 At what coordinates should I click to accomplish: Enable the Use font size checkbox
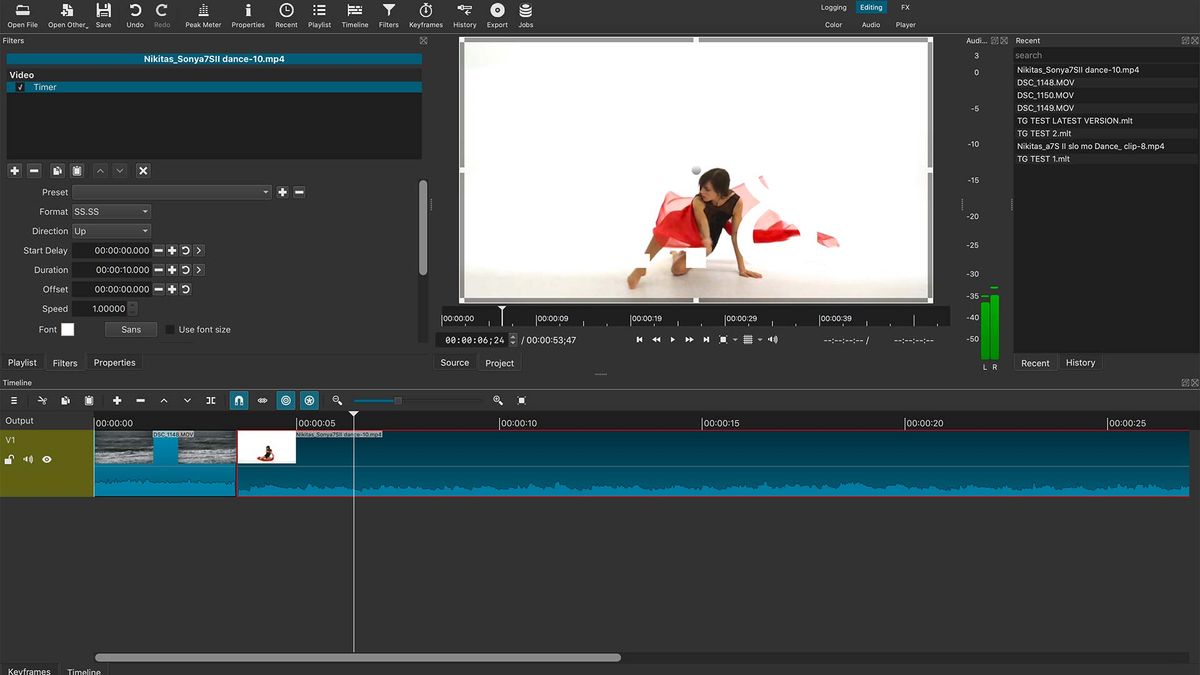point(171,329)
